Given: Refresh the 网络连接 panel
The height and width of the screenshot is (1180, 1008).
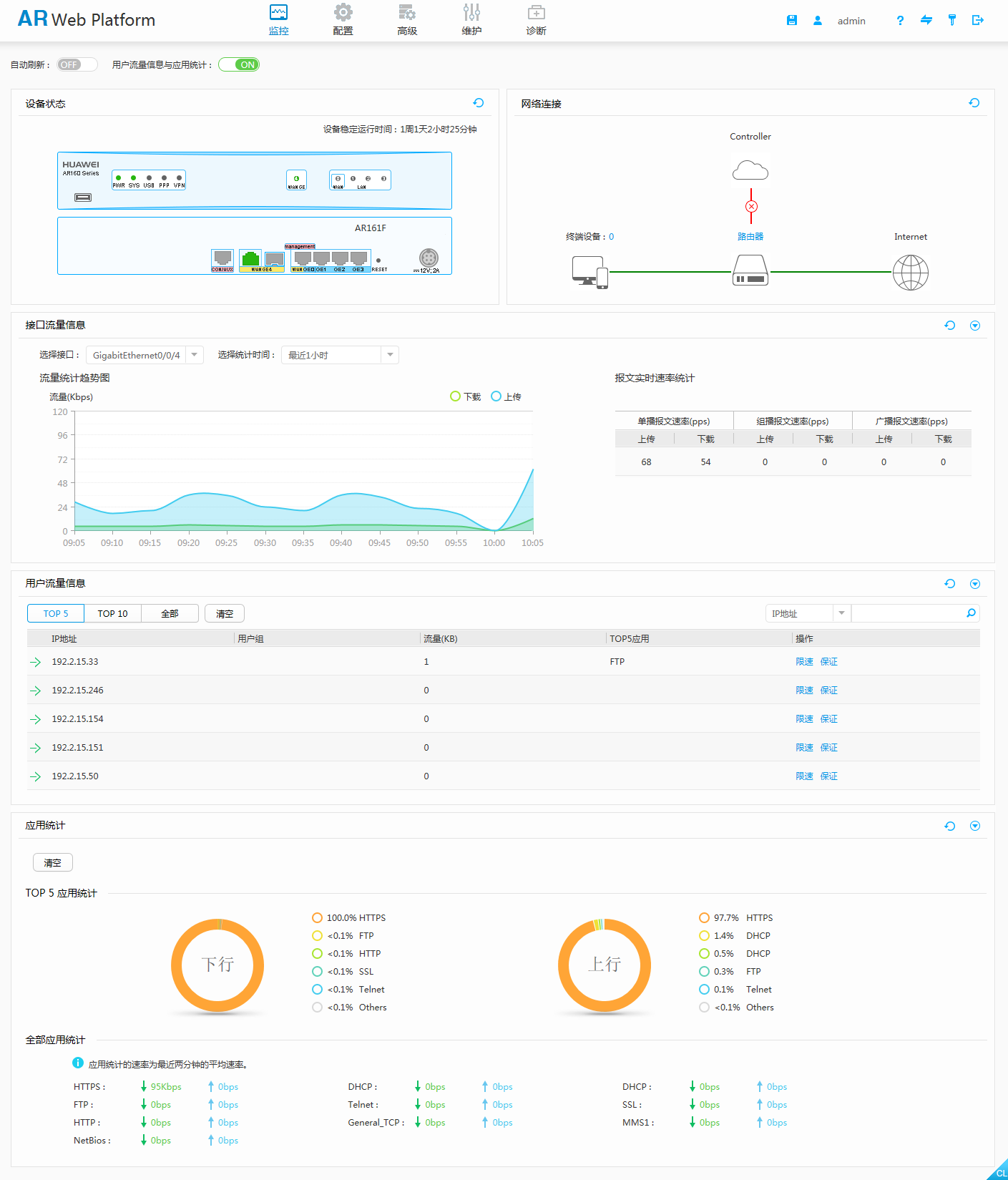Looking at the screenshot, I should [974, 103].
